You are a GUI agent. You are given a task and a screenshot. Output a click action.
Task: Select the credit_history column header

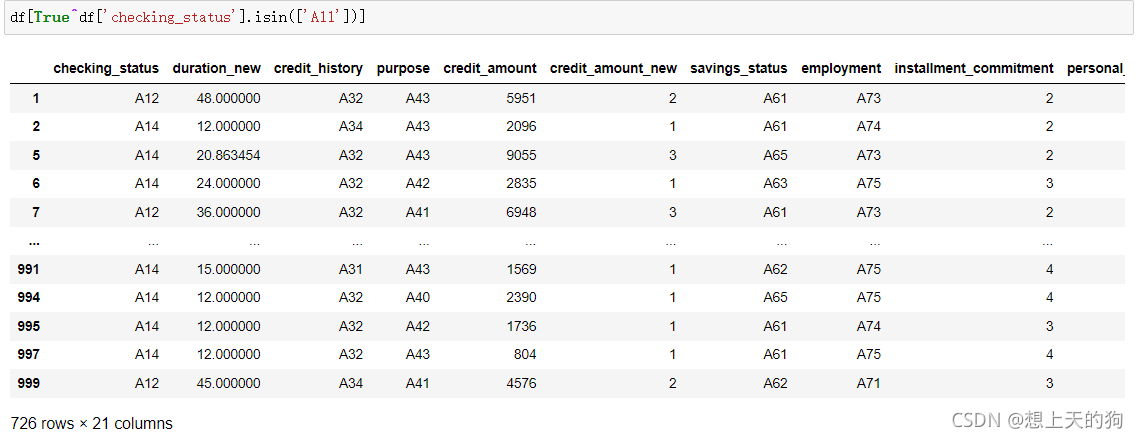coord(318,68)
